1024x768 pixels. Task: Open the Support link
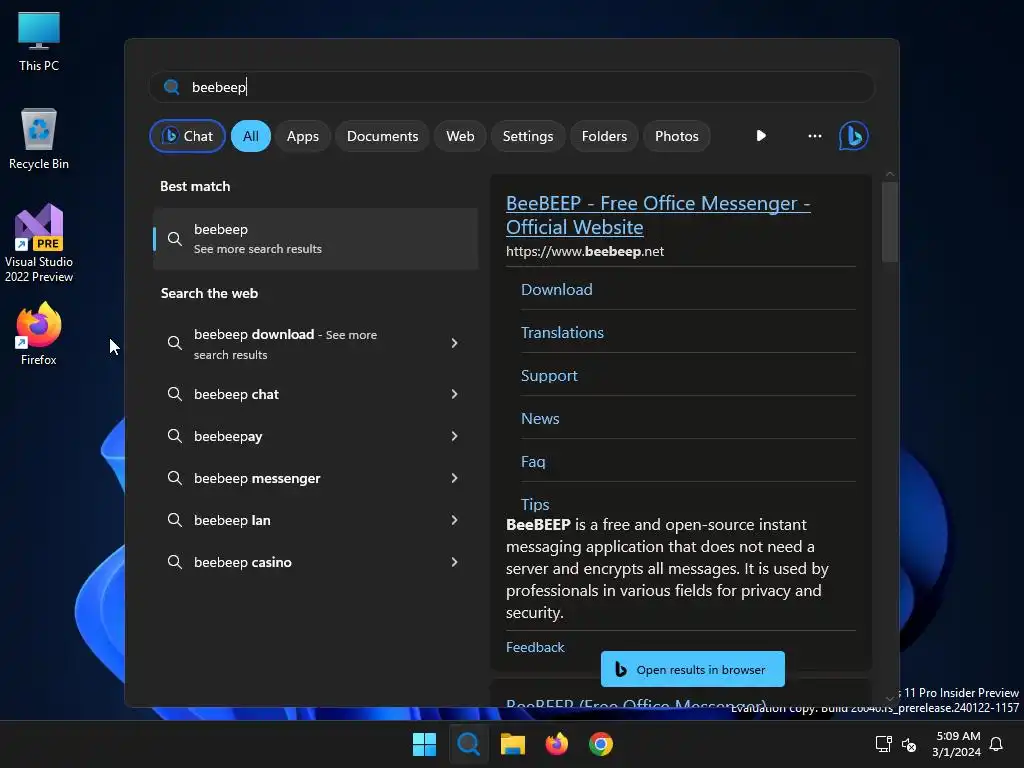[549, 376]
